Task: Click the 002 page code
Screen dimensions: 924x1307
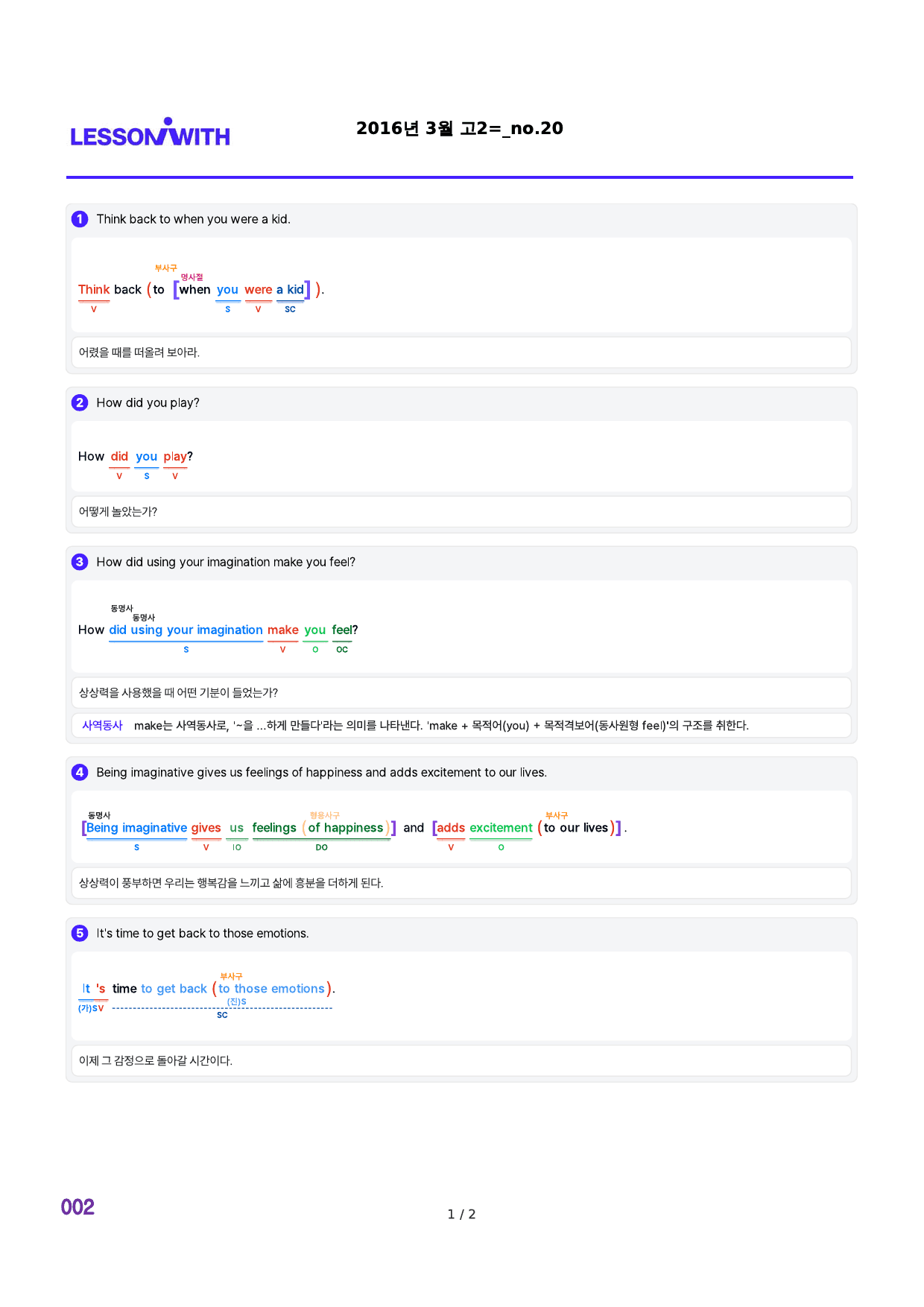Action: pos(77,1207)
